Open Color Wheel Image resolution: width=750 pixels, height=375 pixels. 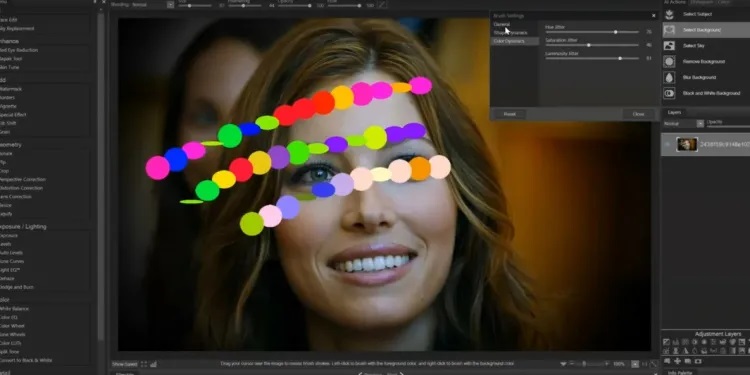(x=12, y=326)
